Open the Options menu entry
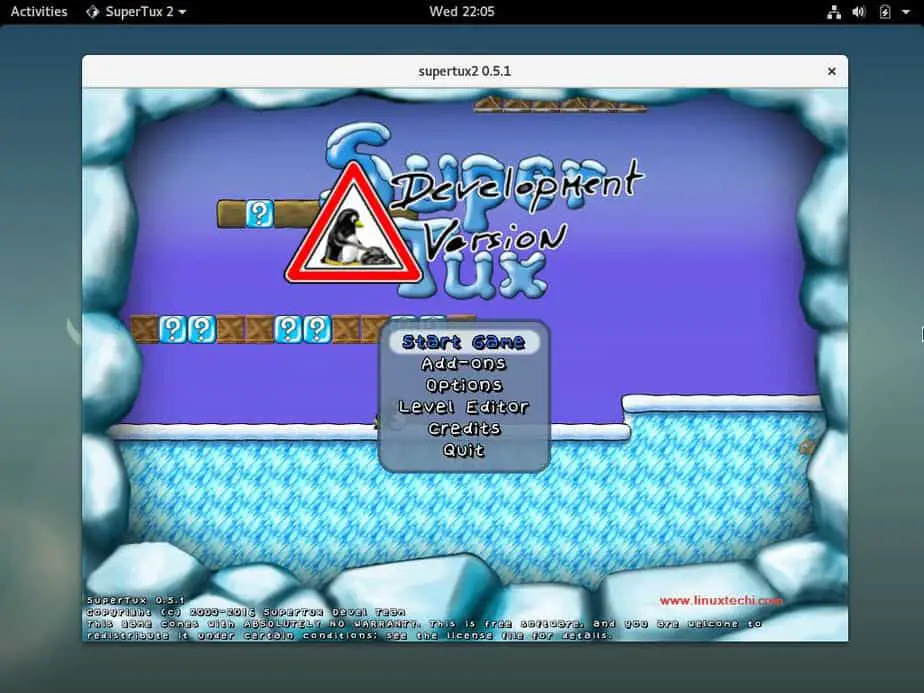 (x=464, y=385)
